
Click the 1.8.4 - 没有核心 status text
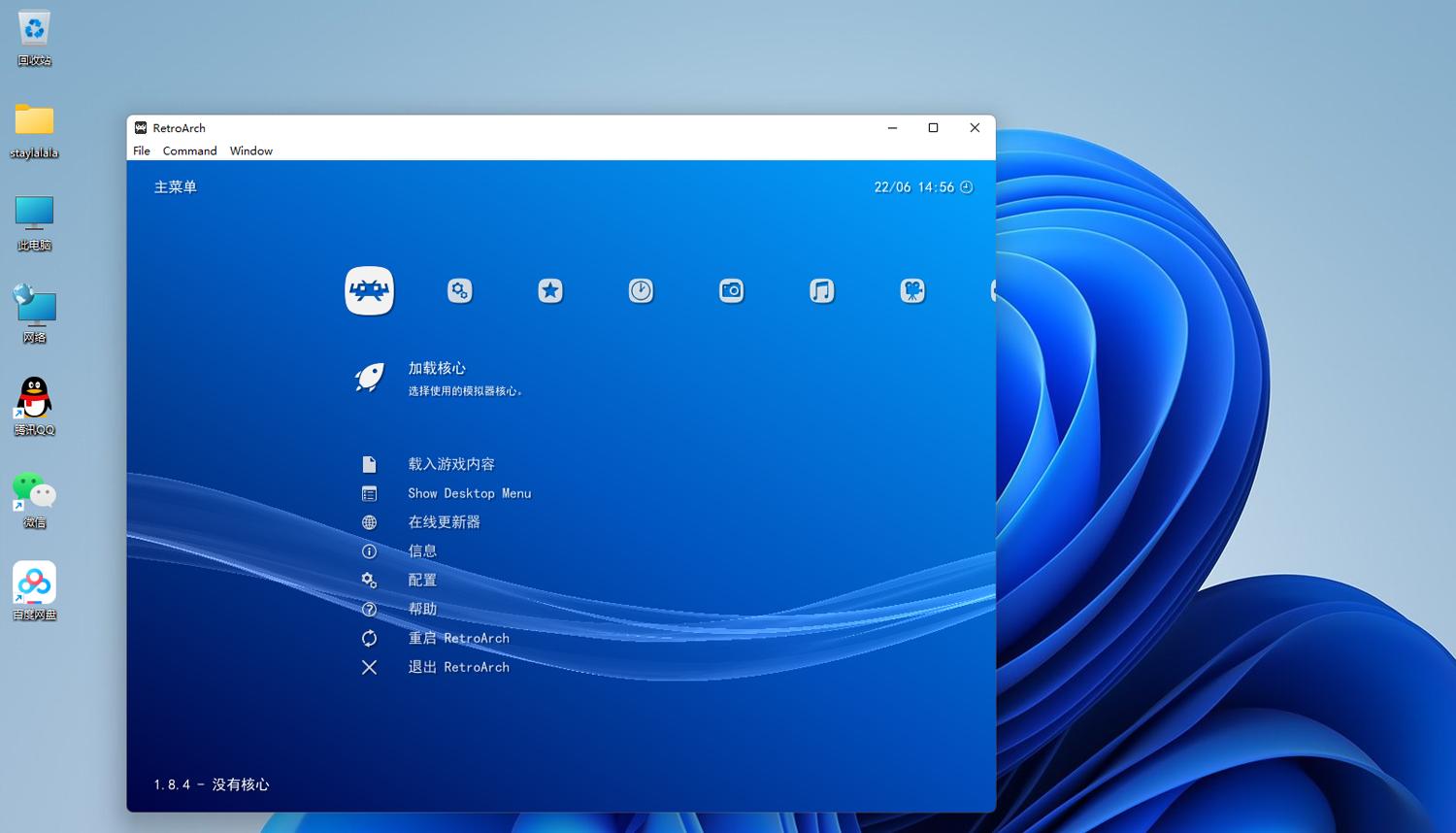point(212,784)
